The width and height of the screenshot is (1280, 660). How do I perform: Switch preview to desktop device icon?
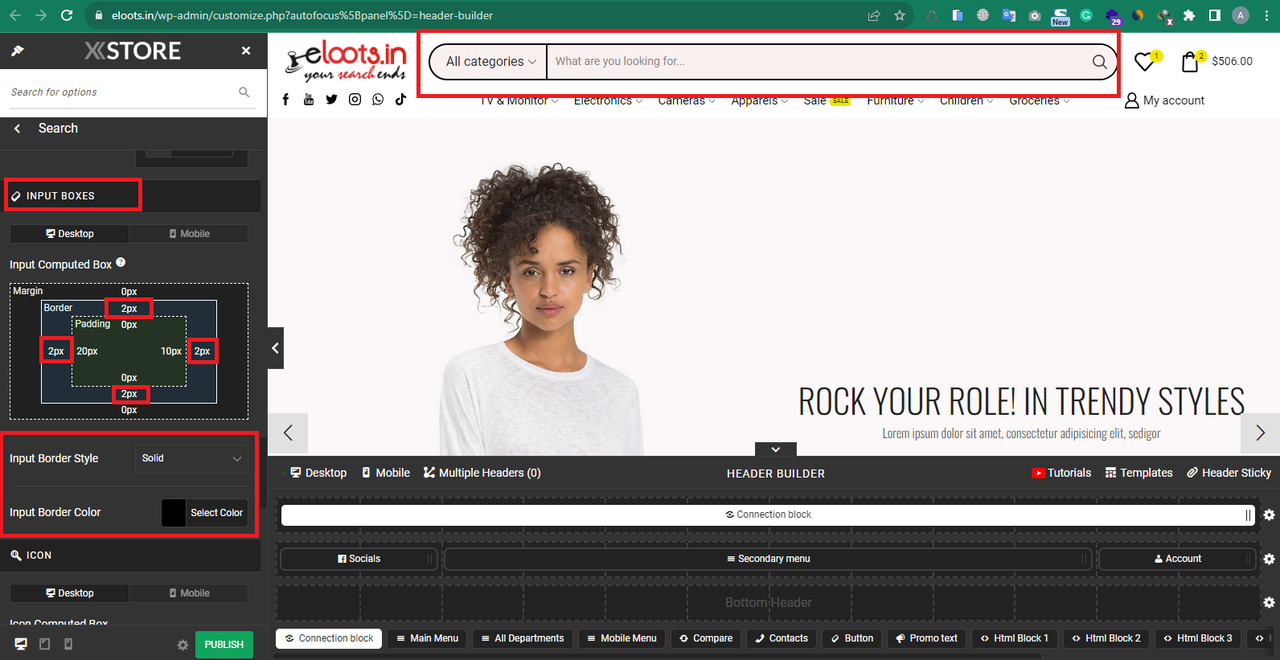[x=21, y=644]
